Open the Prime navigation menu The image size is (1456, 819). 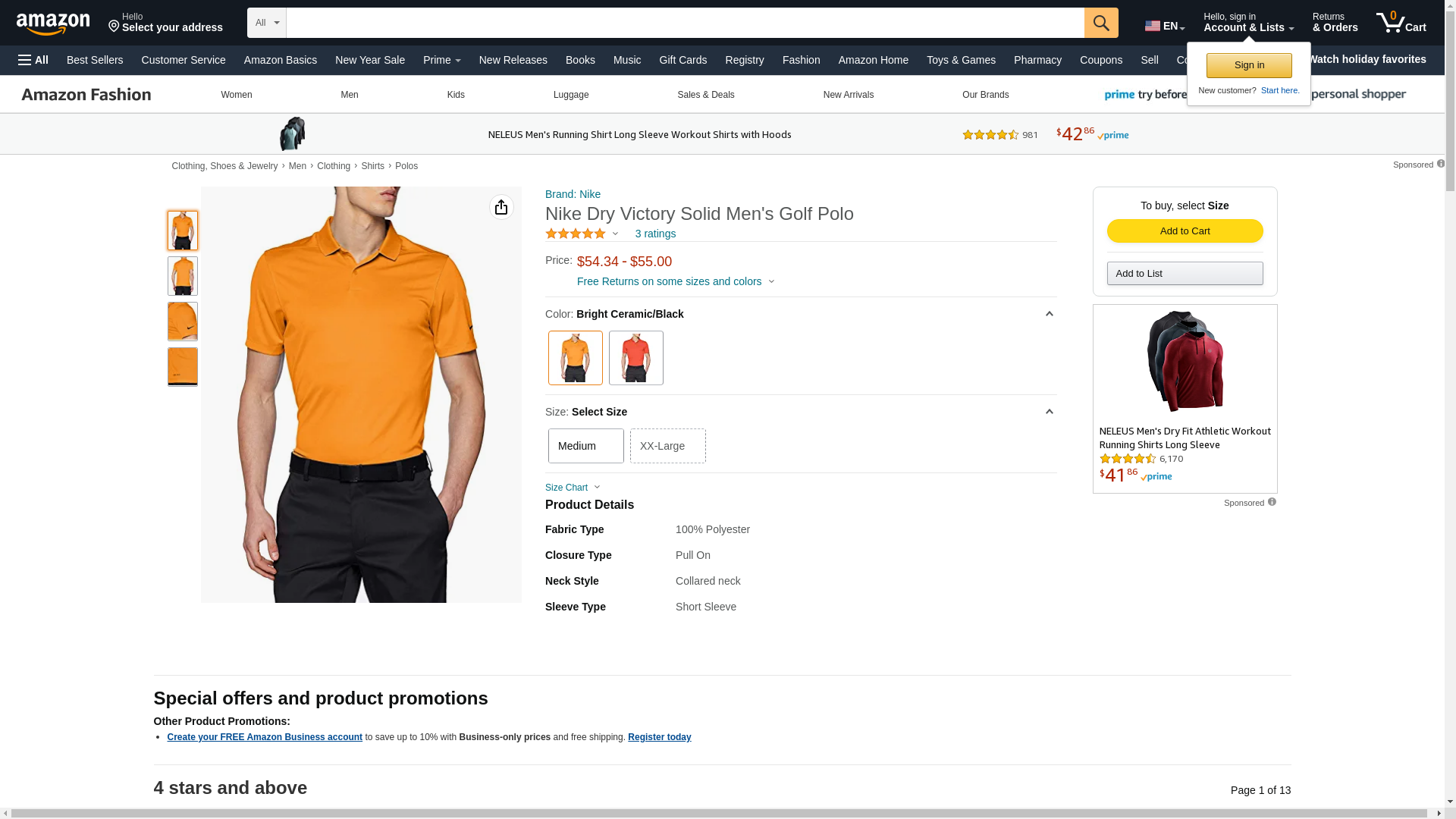point(441,60)
